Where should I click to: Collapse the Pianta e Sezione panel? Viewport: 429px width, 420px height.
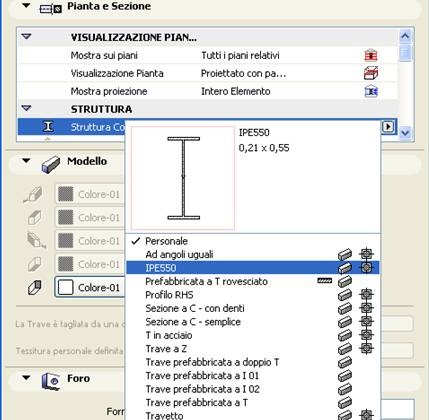pos(26,6)
